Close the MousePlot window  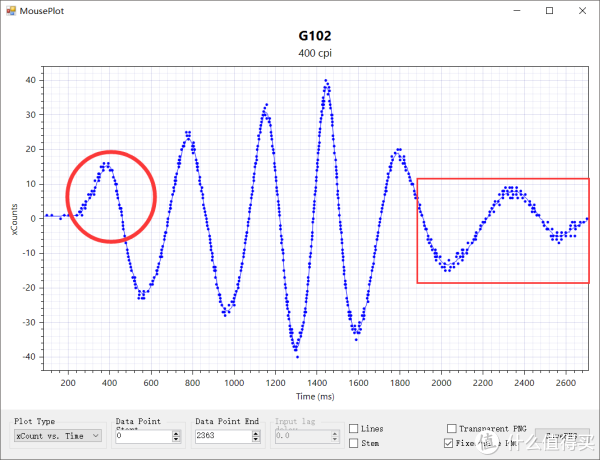[582, 11]
